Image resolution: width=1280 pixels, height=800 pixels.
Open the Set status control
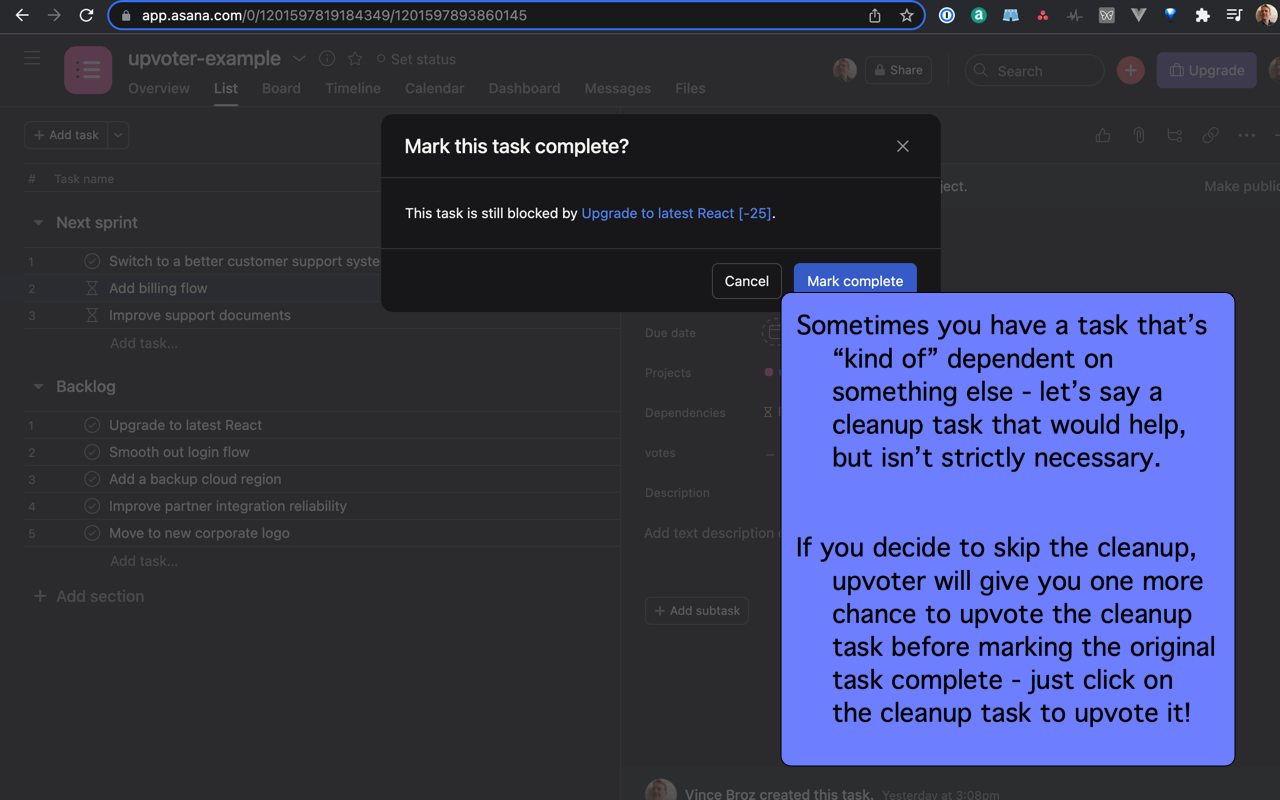click(x=416, y=59)
